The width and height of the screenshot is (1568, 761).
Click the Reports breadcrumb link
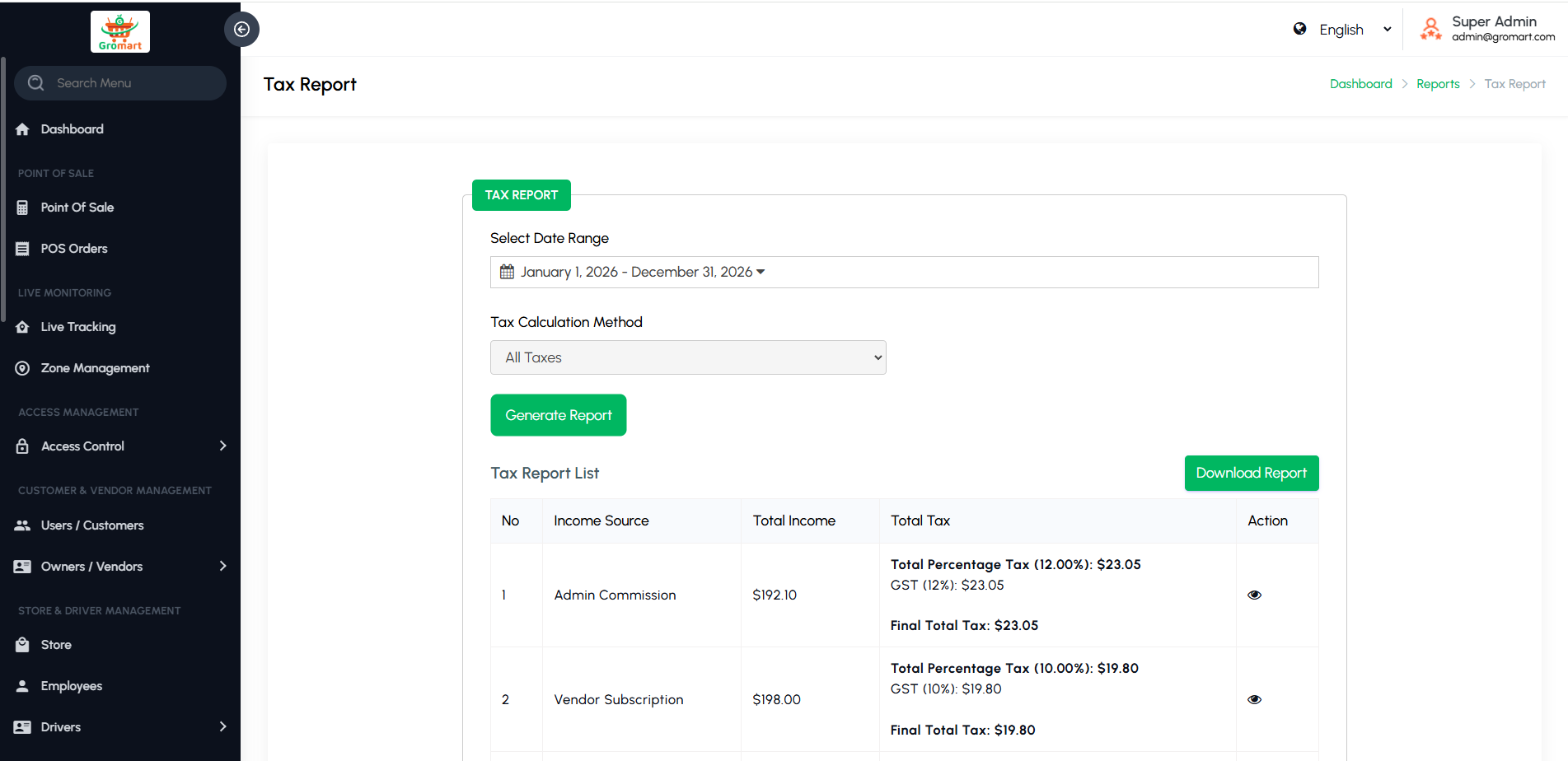[x=1438, y=84]
